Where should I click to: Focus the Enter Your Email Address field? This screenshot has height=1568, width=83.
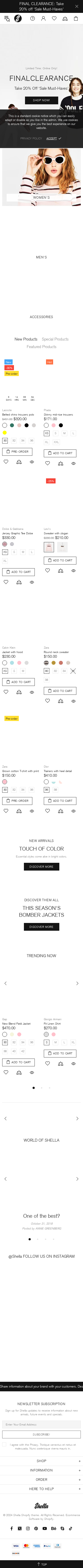[41, 1424]
